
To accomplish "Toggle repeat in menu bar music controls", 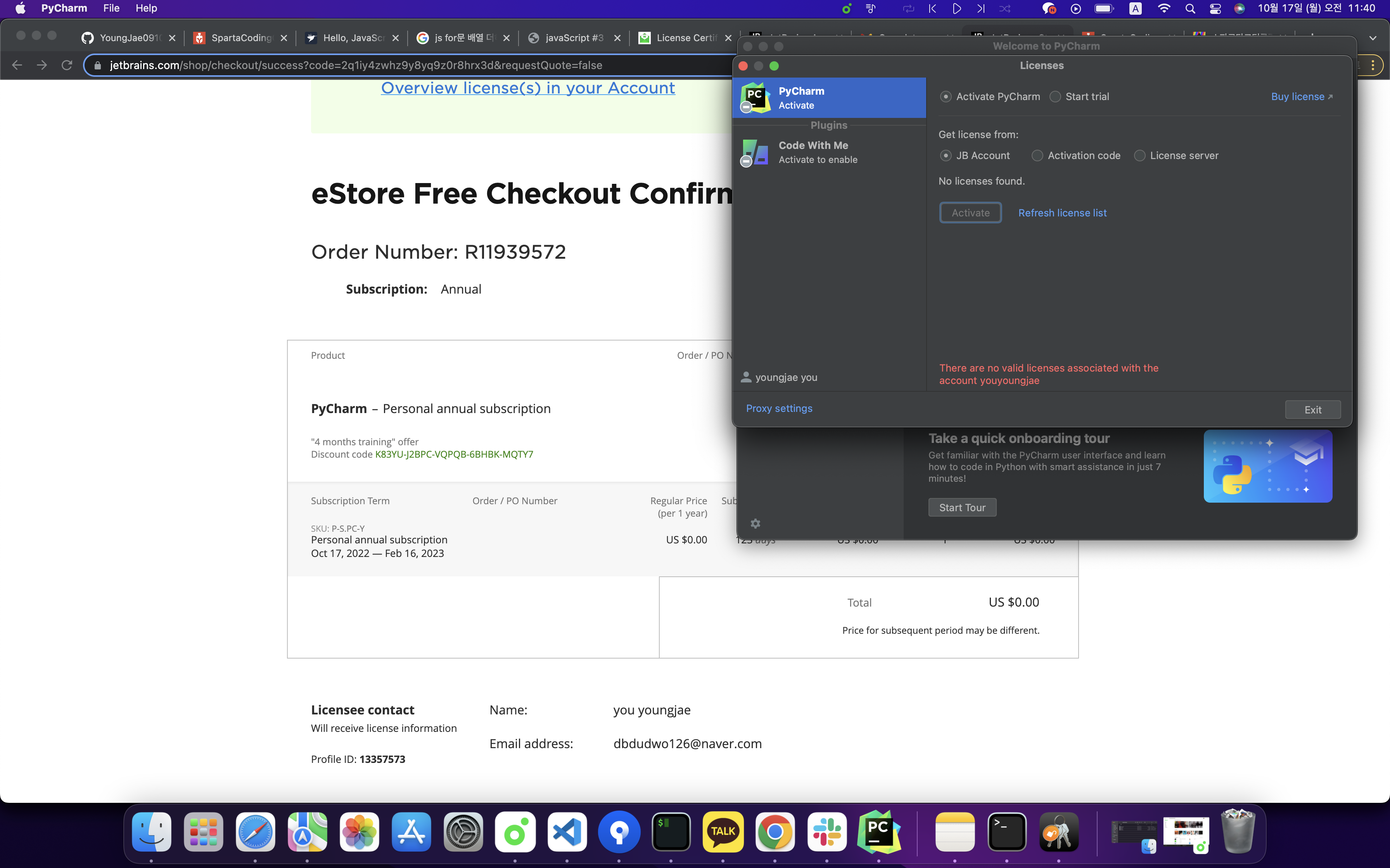I will tap(908, 9).
